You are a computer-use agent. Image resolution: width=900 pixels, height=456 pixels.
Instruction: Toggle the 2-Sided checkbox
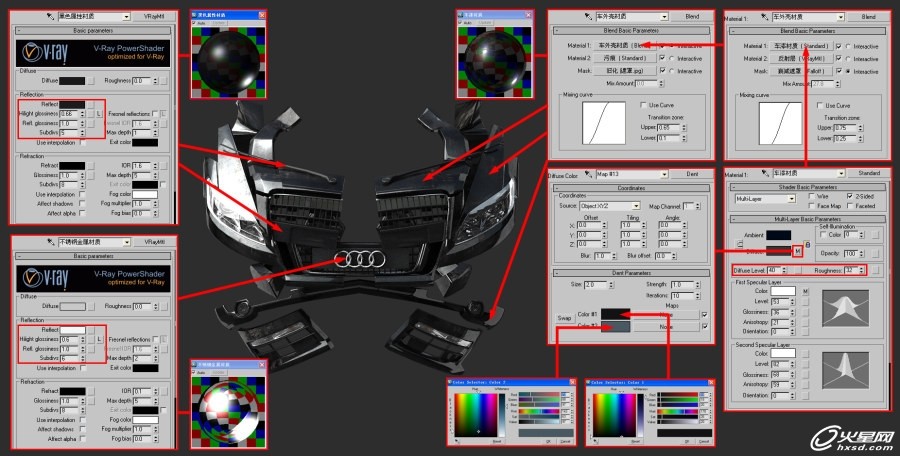pyautogui.click(x=851, y=196)
